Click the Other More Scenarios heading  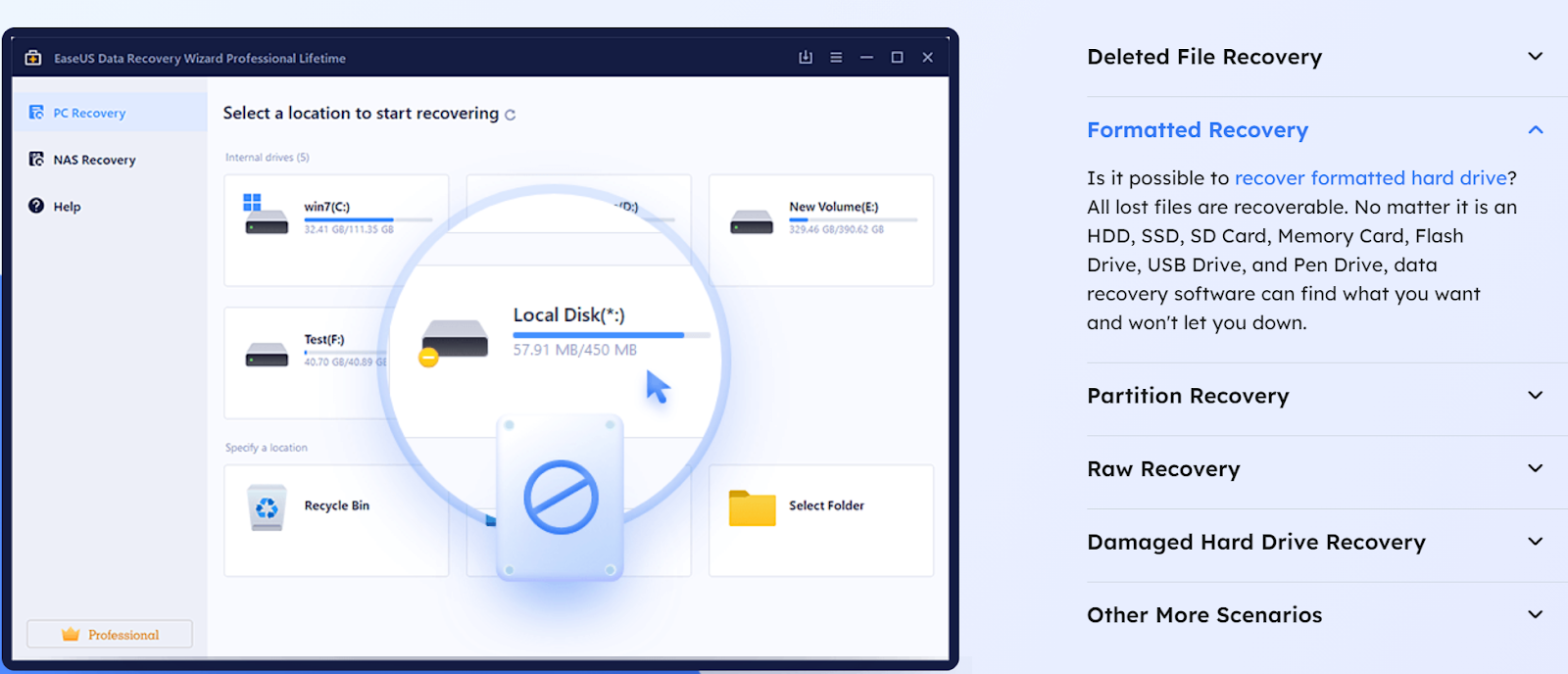click(1204, 615)
